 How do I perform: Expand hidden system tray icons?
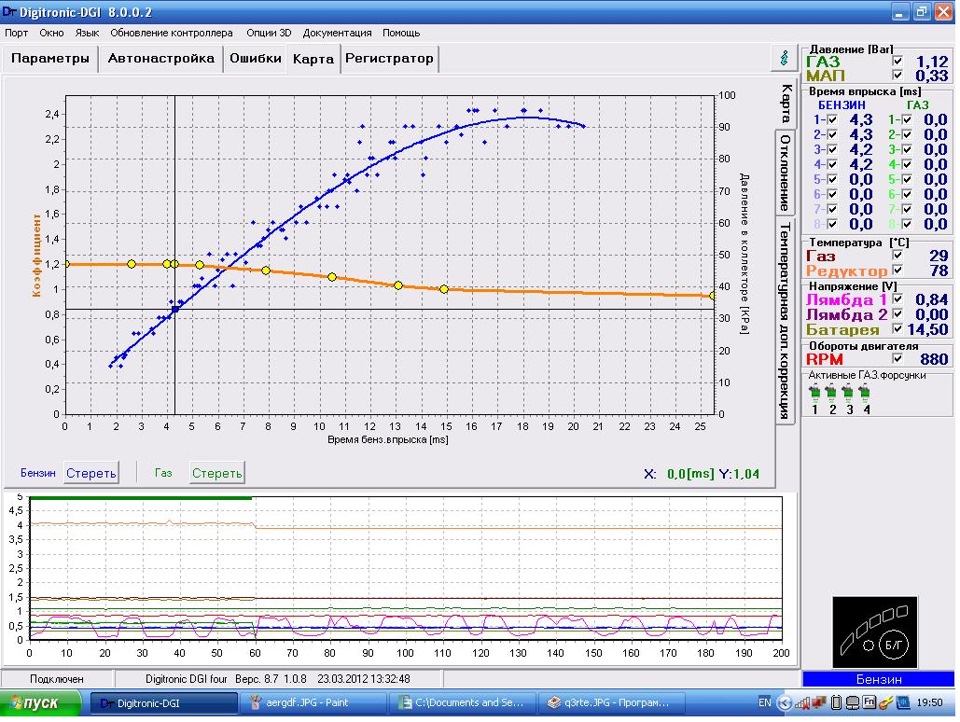tap(786, 702)
